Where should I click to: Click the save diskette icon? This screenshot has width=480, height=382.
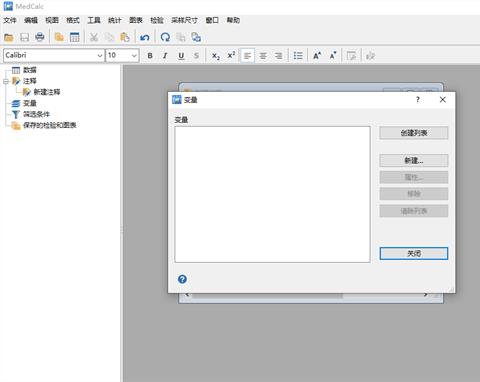point(24,37)
